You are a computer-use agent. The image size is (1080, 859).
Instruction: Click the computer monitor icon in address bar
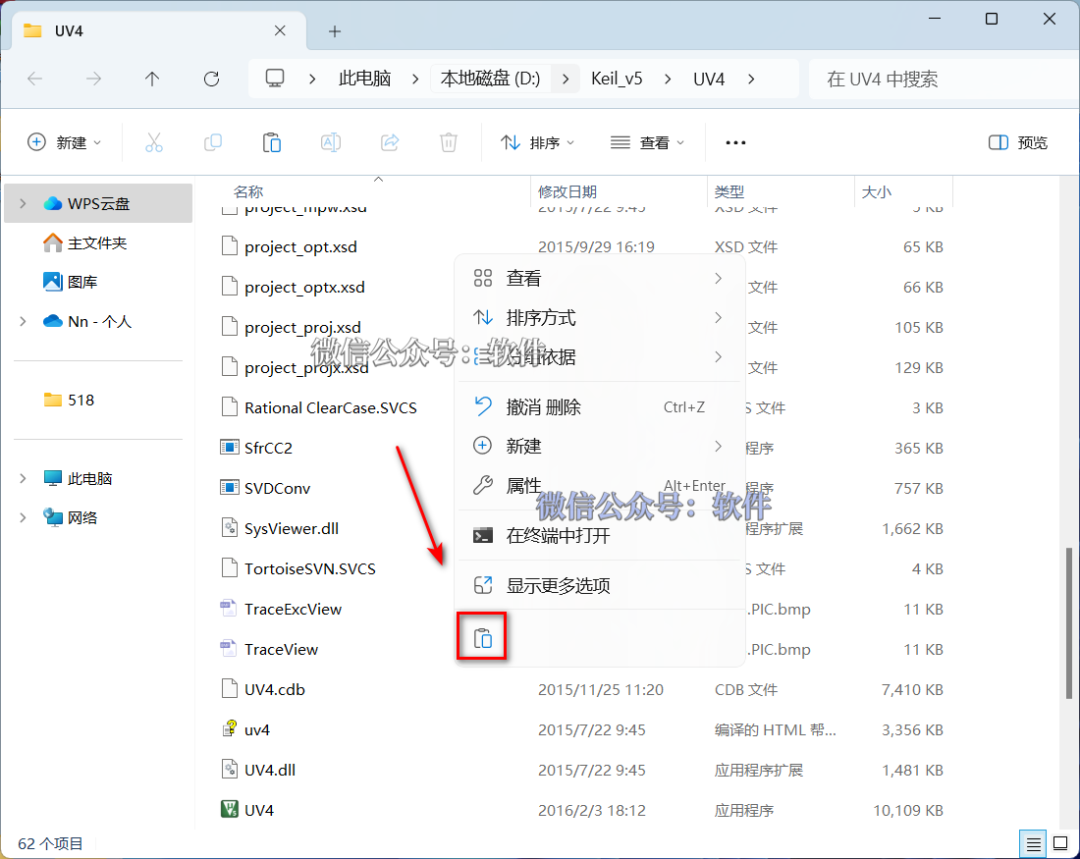(275, 79)
